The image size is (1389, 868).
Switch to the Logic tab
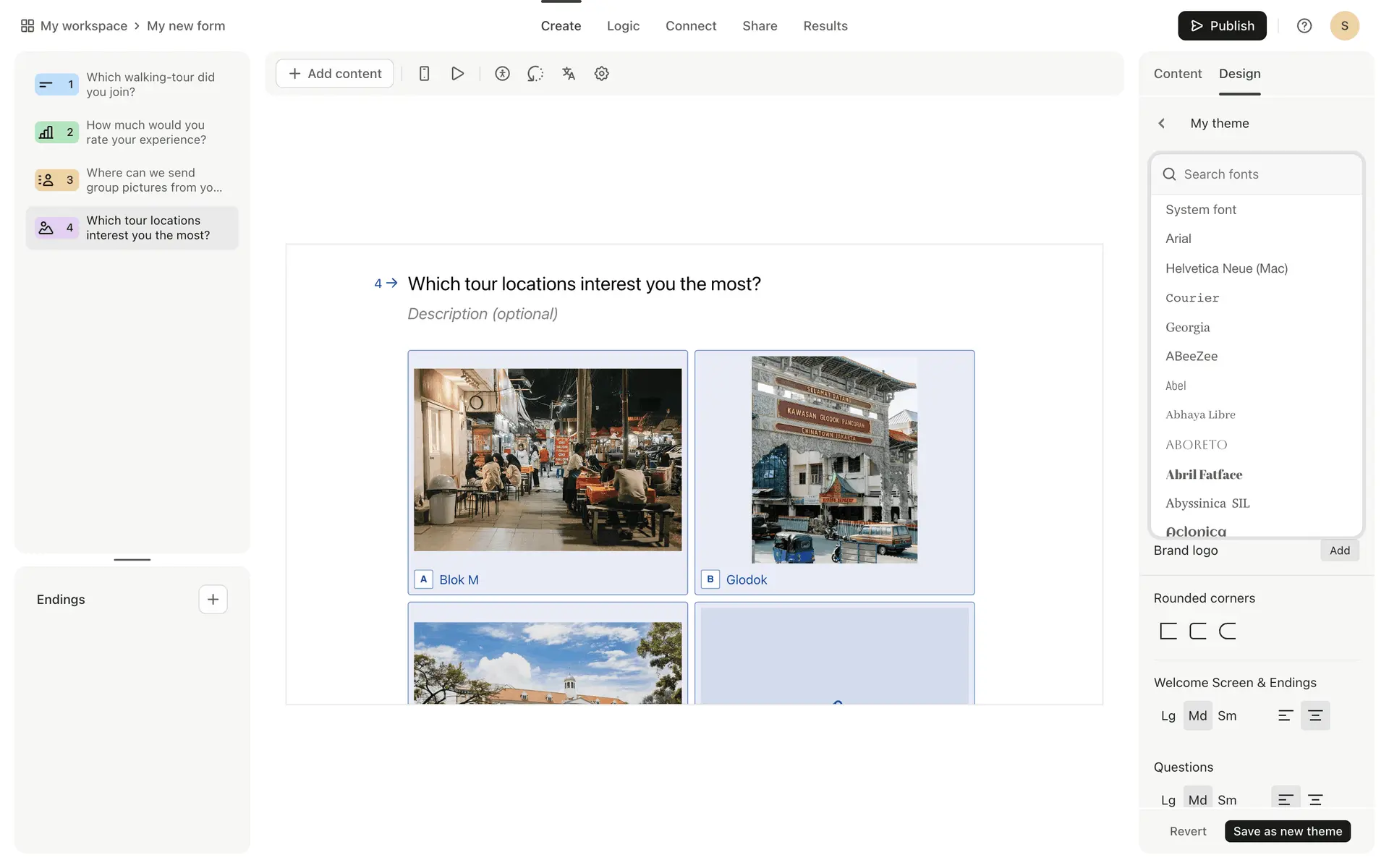[623, 26]
